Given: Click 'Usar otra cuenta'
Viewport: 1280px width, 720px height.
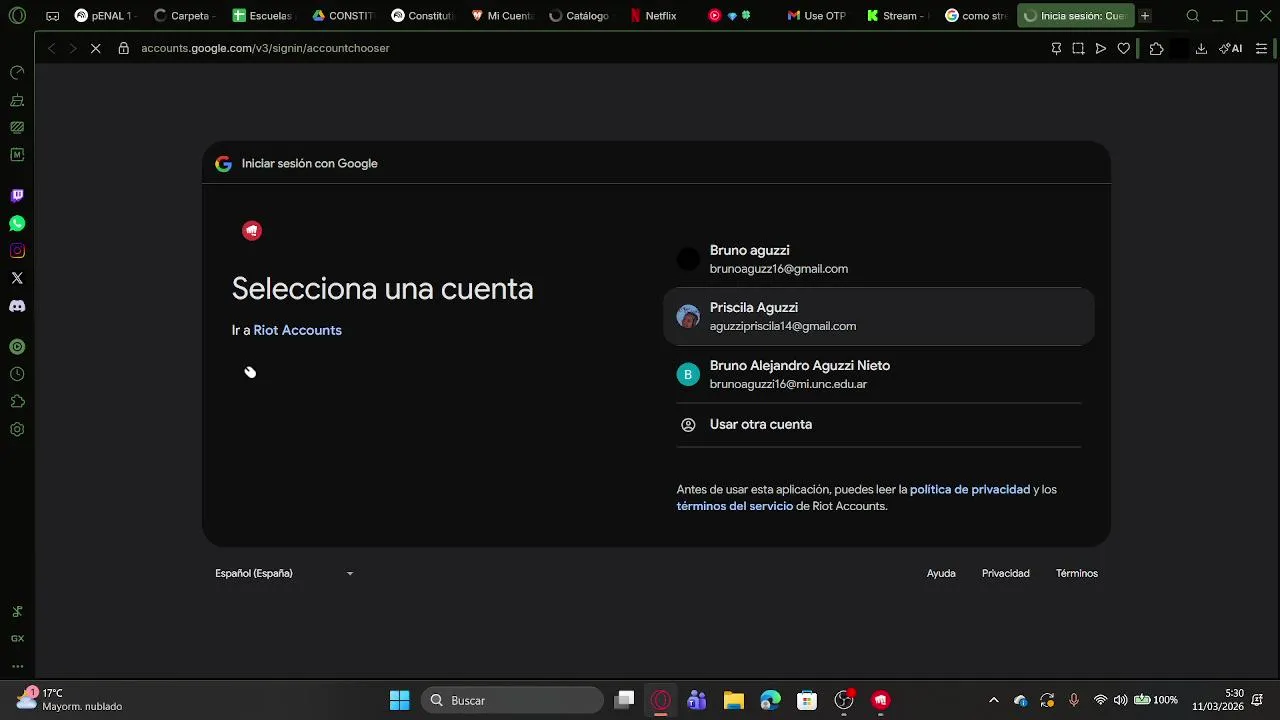Looking at the screenshot, I should point(879,424).
